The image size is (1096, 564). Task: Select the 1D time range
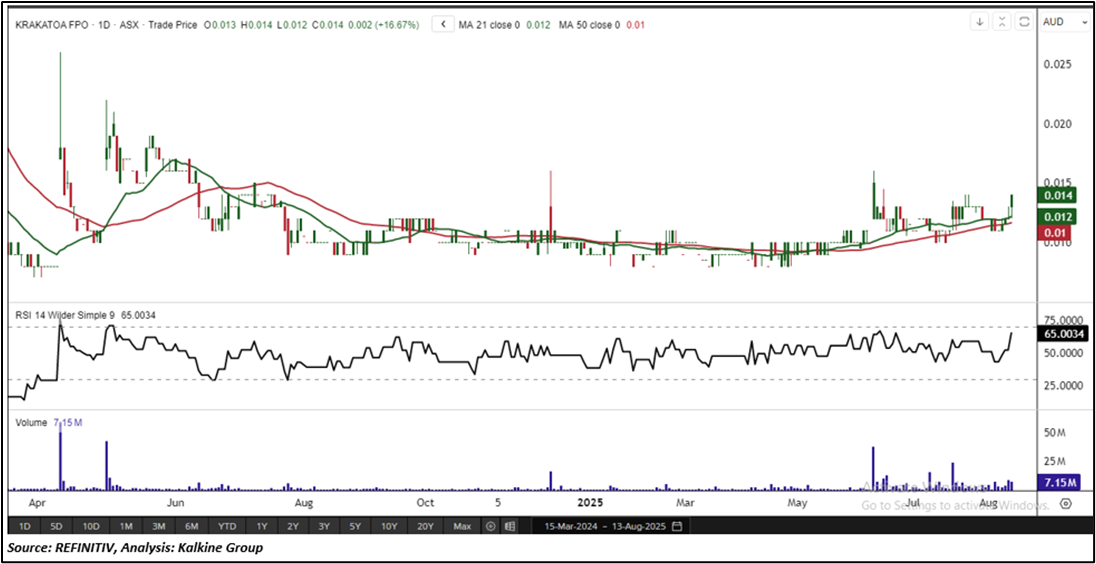(24, 526)
